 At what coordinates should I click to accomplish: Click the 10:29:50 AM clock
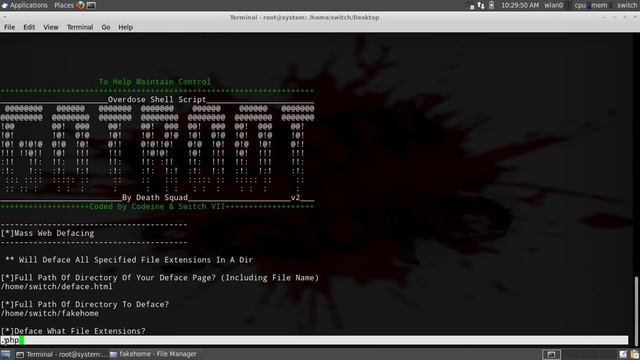520,5
